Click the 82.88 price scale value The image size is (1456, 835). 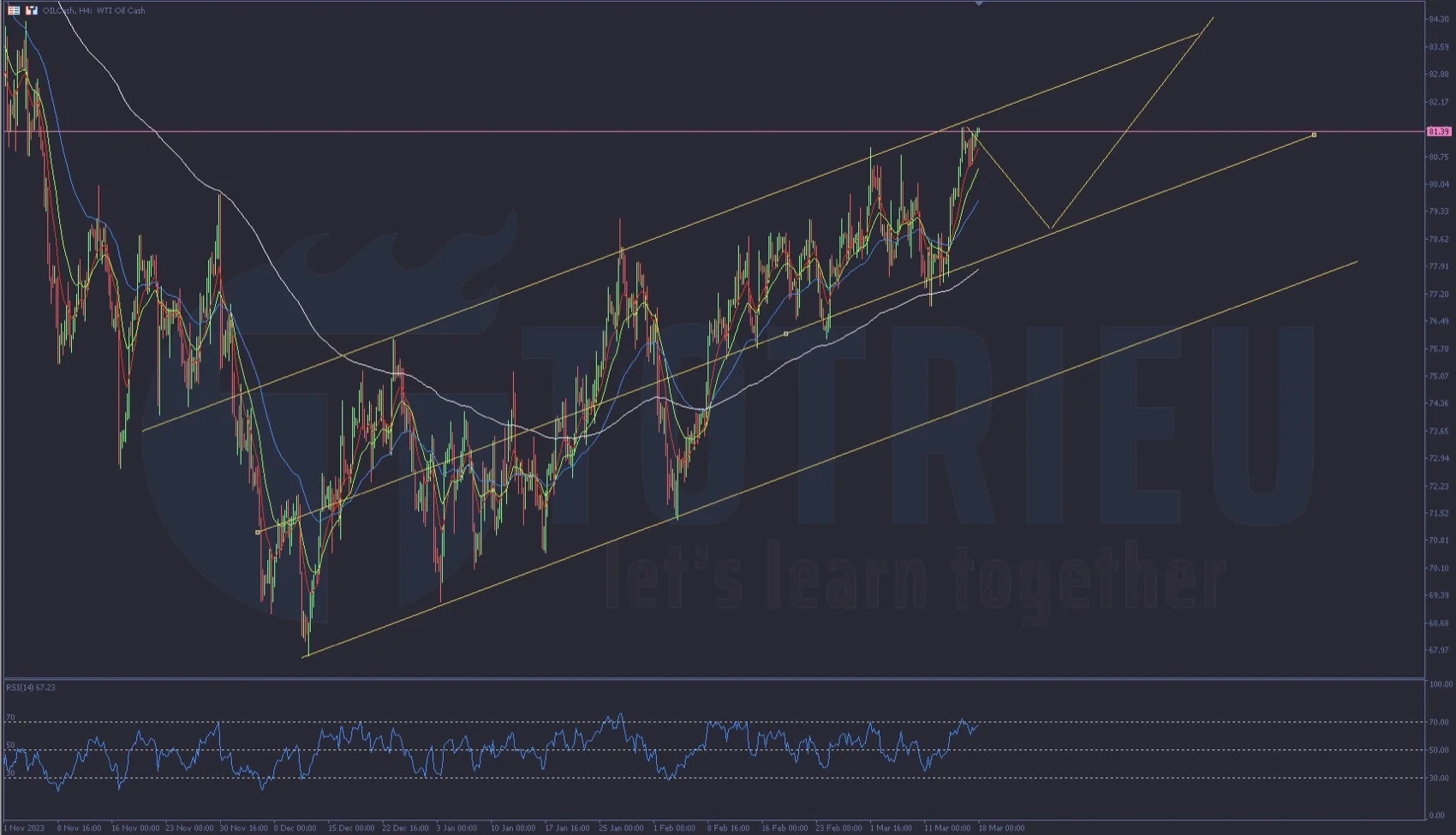[1438, 75]
